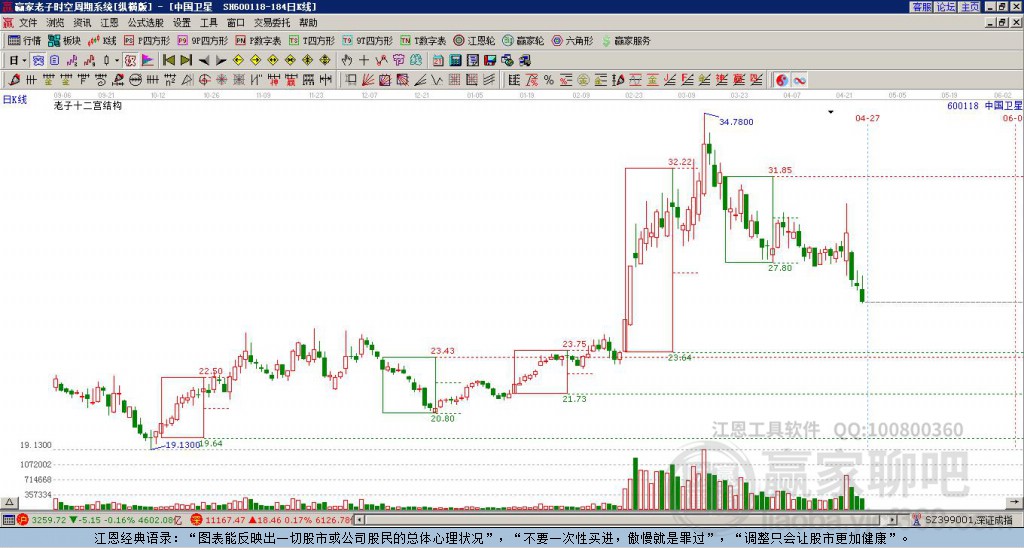Click the 老子十二宫结构 label

point(88,105)
